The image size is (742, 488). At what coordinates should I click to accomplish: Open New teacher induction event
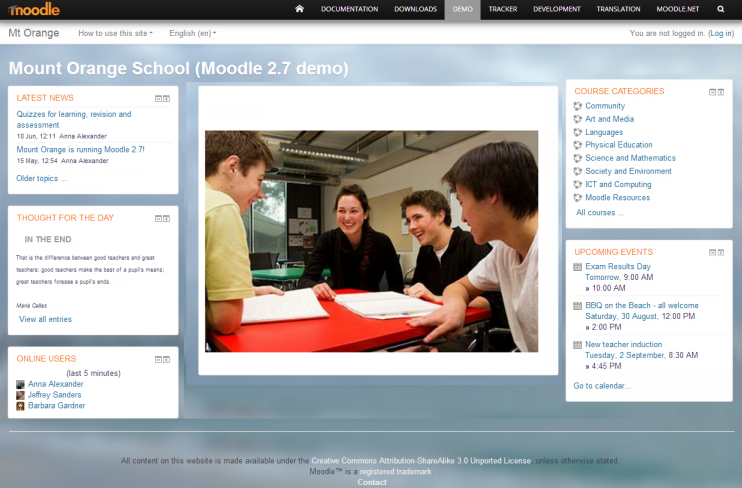click(x=624, y=344)
